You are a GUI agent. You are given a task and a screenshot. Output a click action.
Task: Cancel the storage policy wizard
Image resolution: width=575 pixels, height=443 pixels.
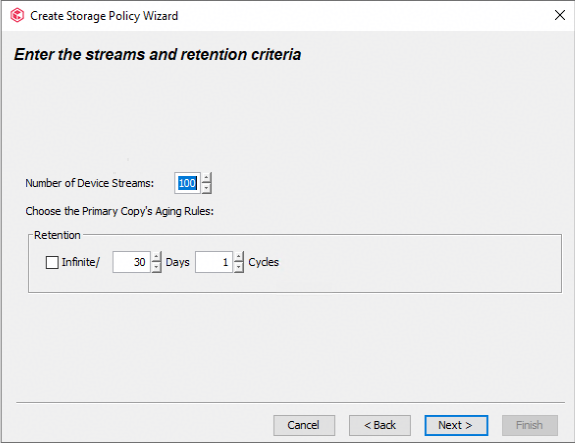(304, 425)
